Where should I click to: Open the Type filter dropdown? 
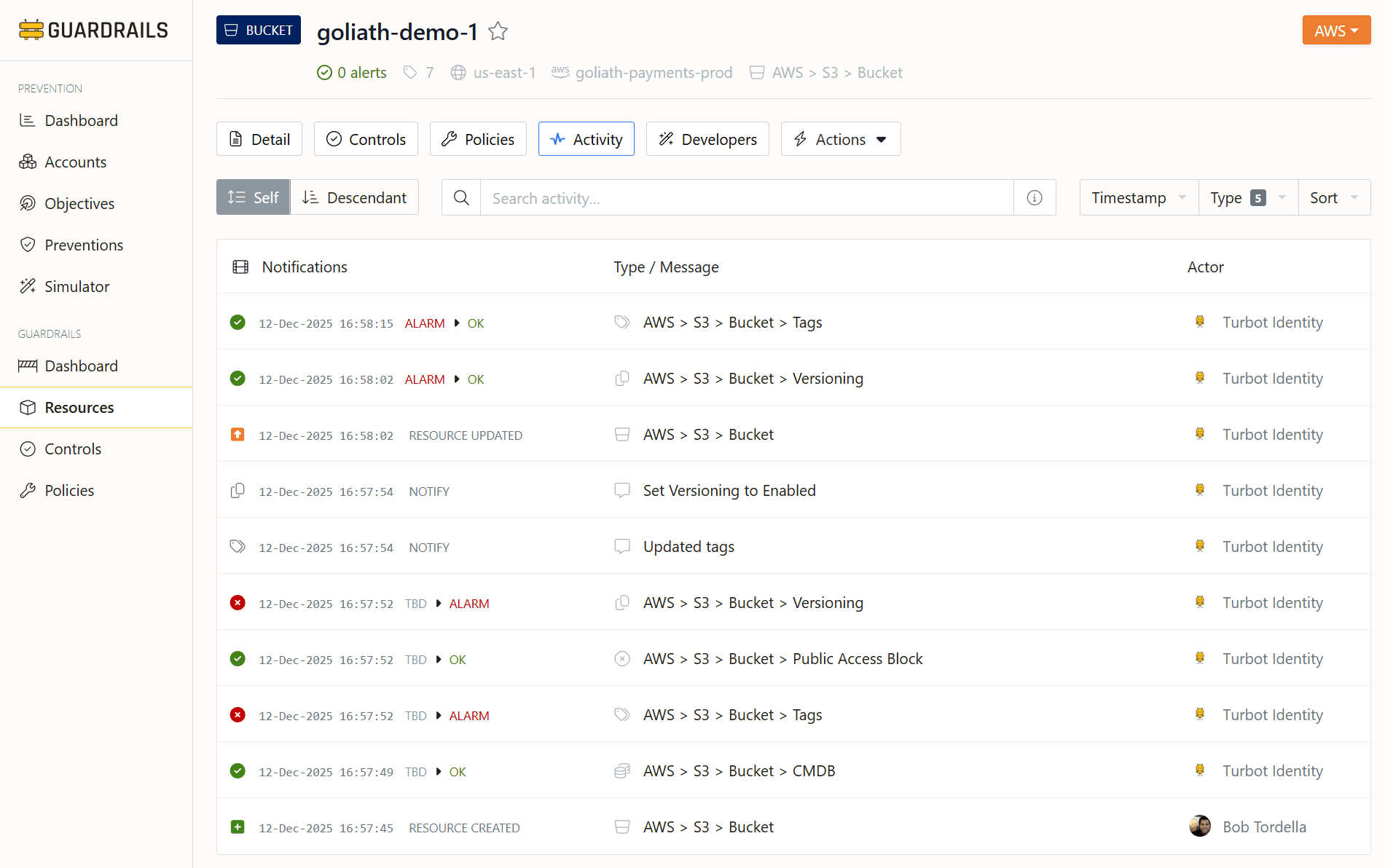click(1247, 197)
